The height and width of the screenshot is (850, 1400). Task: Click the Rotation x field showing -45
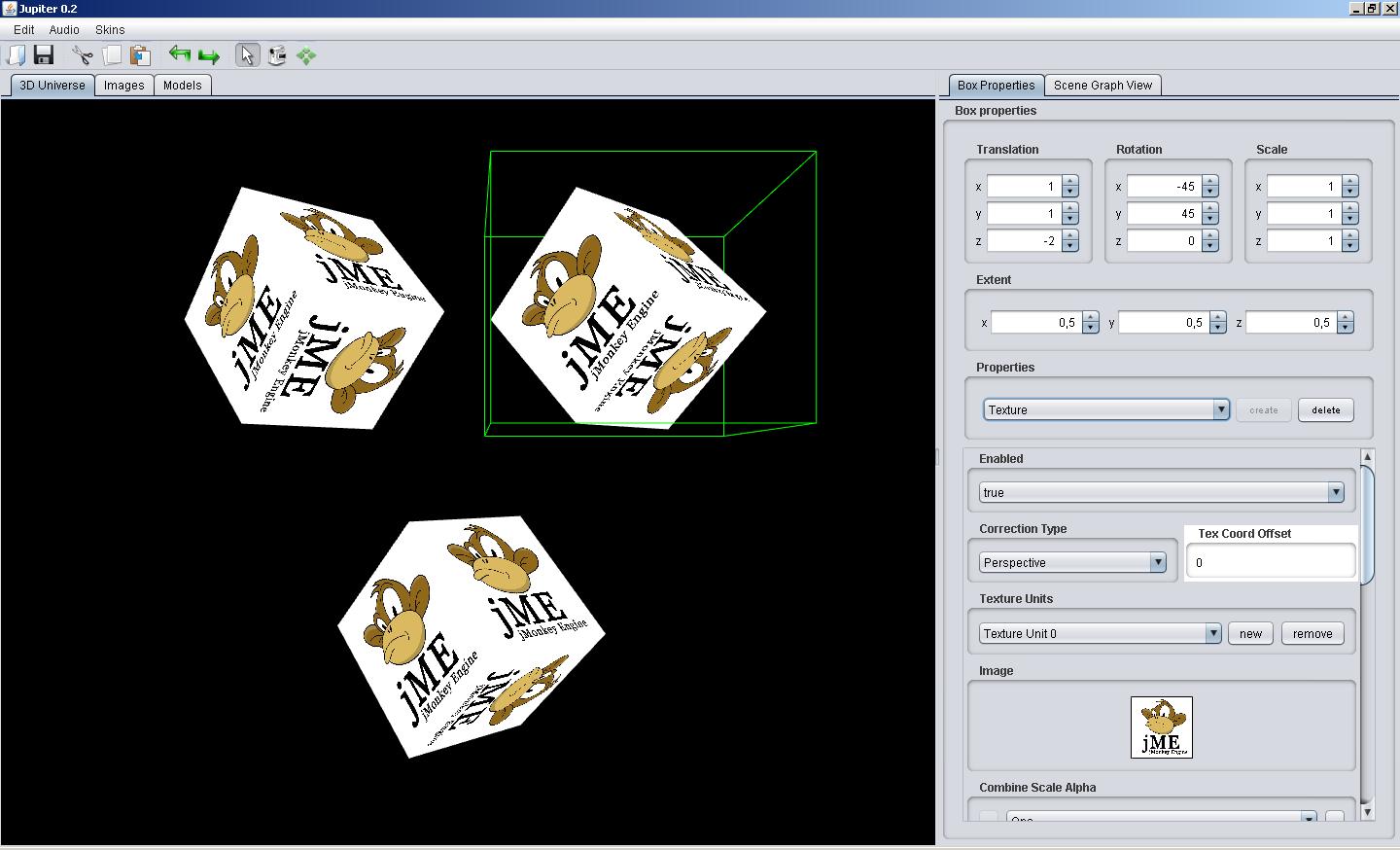point(1164,186)
